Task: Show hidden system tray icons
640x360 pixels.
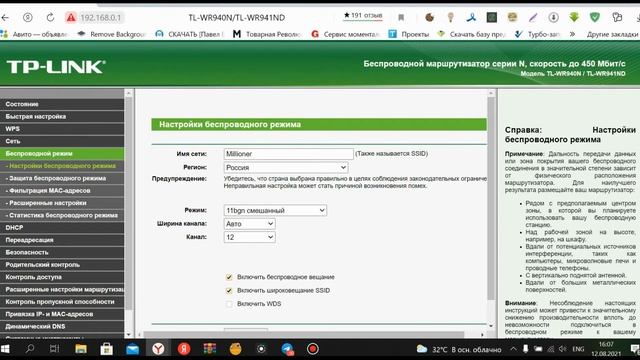Action: click(513, 349)
